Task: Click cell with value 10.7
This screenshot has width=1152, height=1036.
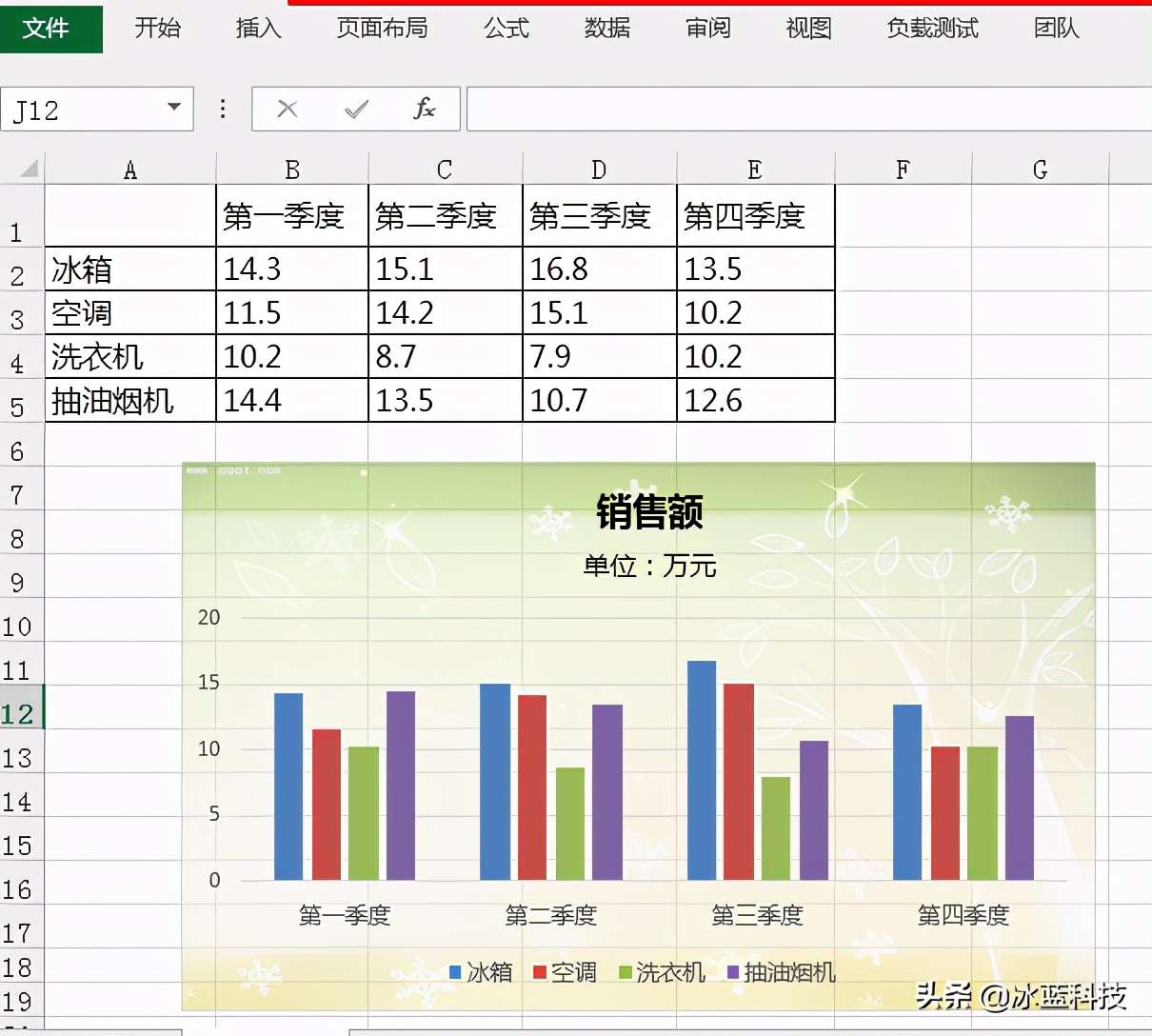Action: (x=600, y=400)
